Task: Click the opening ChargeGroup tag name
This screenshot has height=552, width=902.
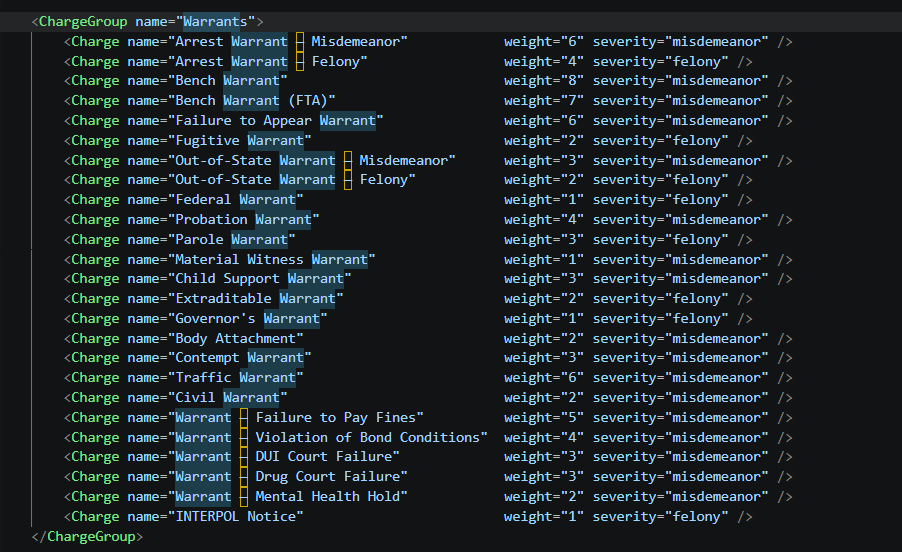Action: point(83,22)
